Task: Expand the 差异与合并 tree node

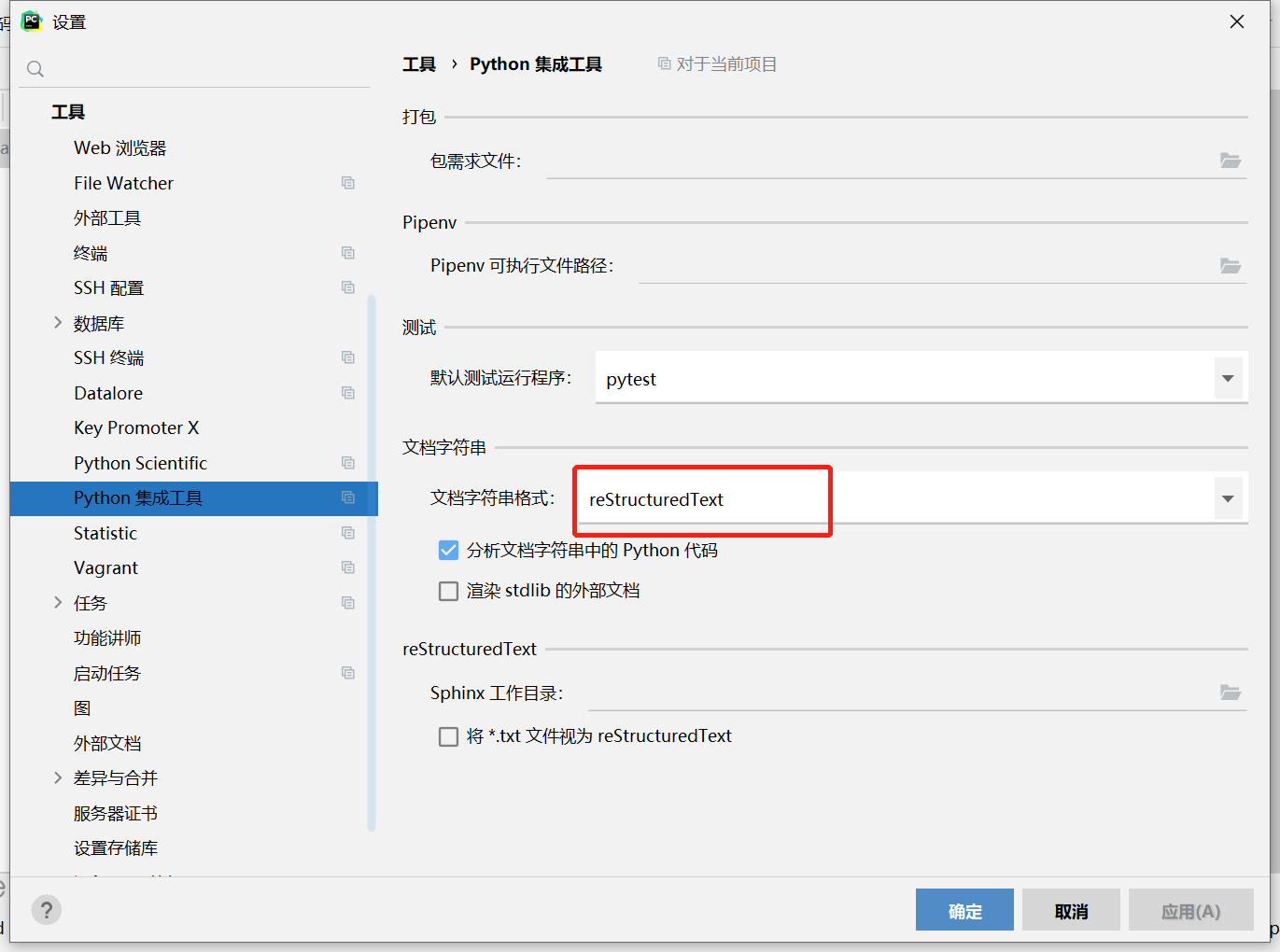Action: coord(58,777)
